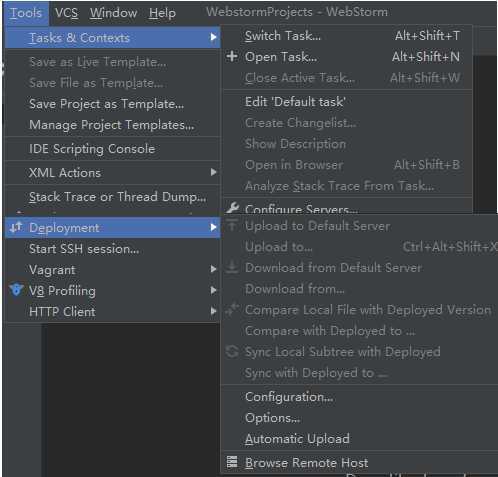Open Configure Servers entry
498x477 pixels.
(x=301, y=209)
